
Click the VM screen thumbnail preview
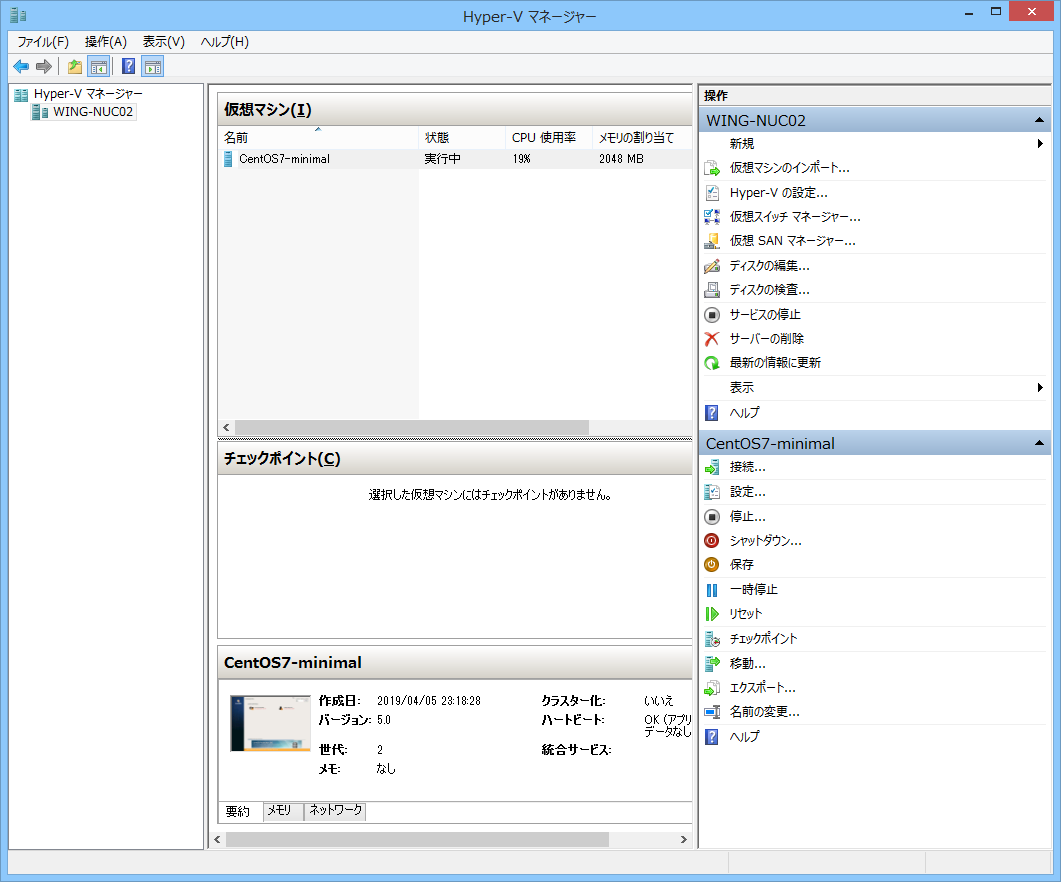coord(270,724)
